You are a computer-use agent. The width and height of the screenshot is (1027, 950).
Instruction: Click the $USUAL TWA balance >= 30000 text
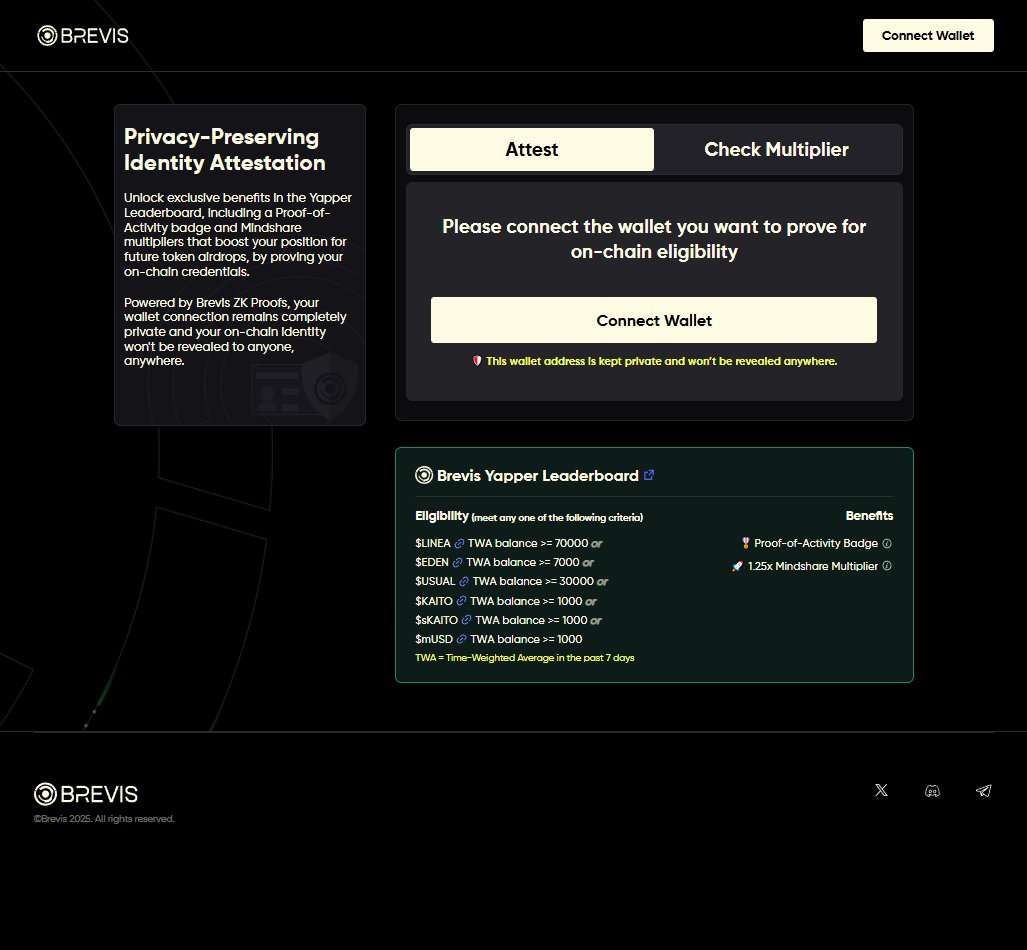coord(504,581)
